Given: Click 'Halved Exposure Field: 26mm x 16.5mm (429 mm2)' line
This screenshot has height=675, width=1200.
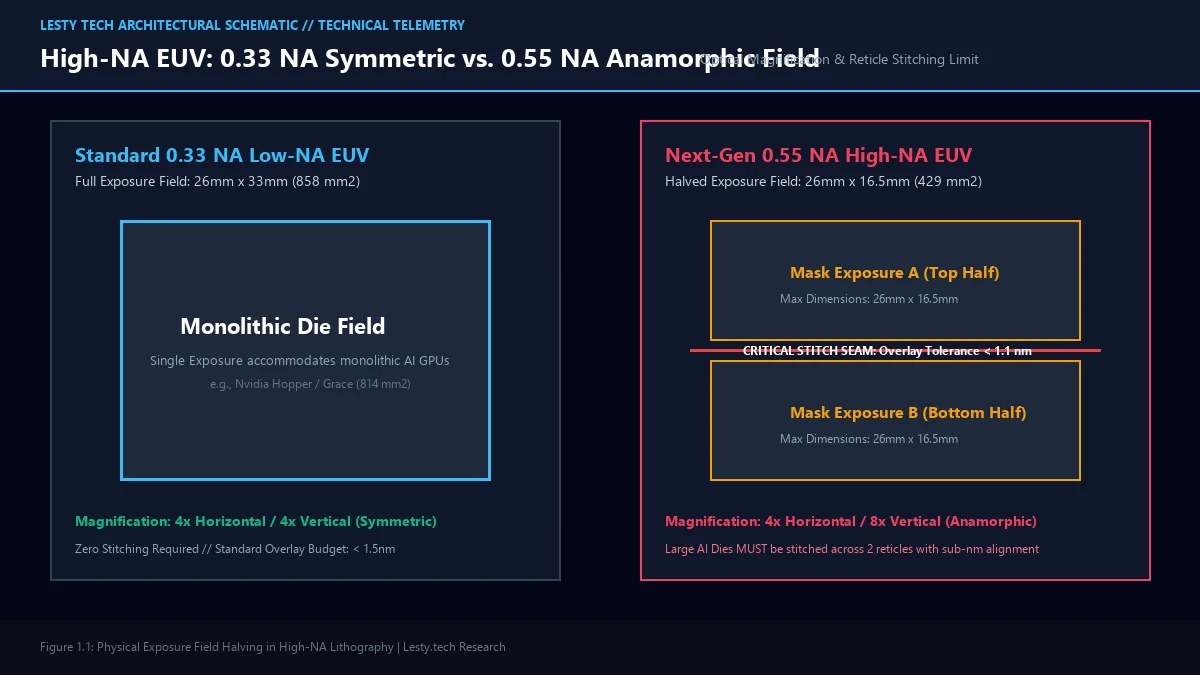Looking at the screenshot, I should [x=823, y=182].
